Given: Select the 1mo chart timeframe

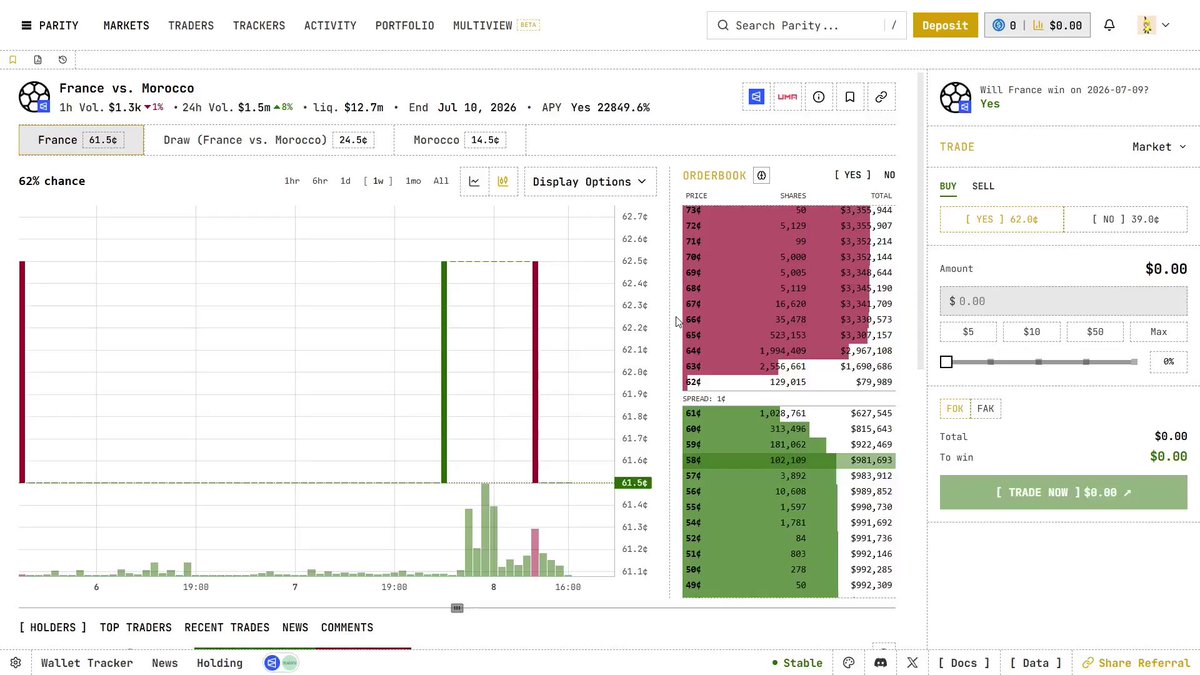Looking at the screenshot, I should point(413,181).
